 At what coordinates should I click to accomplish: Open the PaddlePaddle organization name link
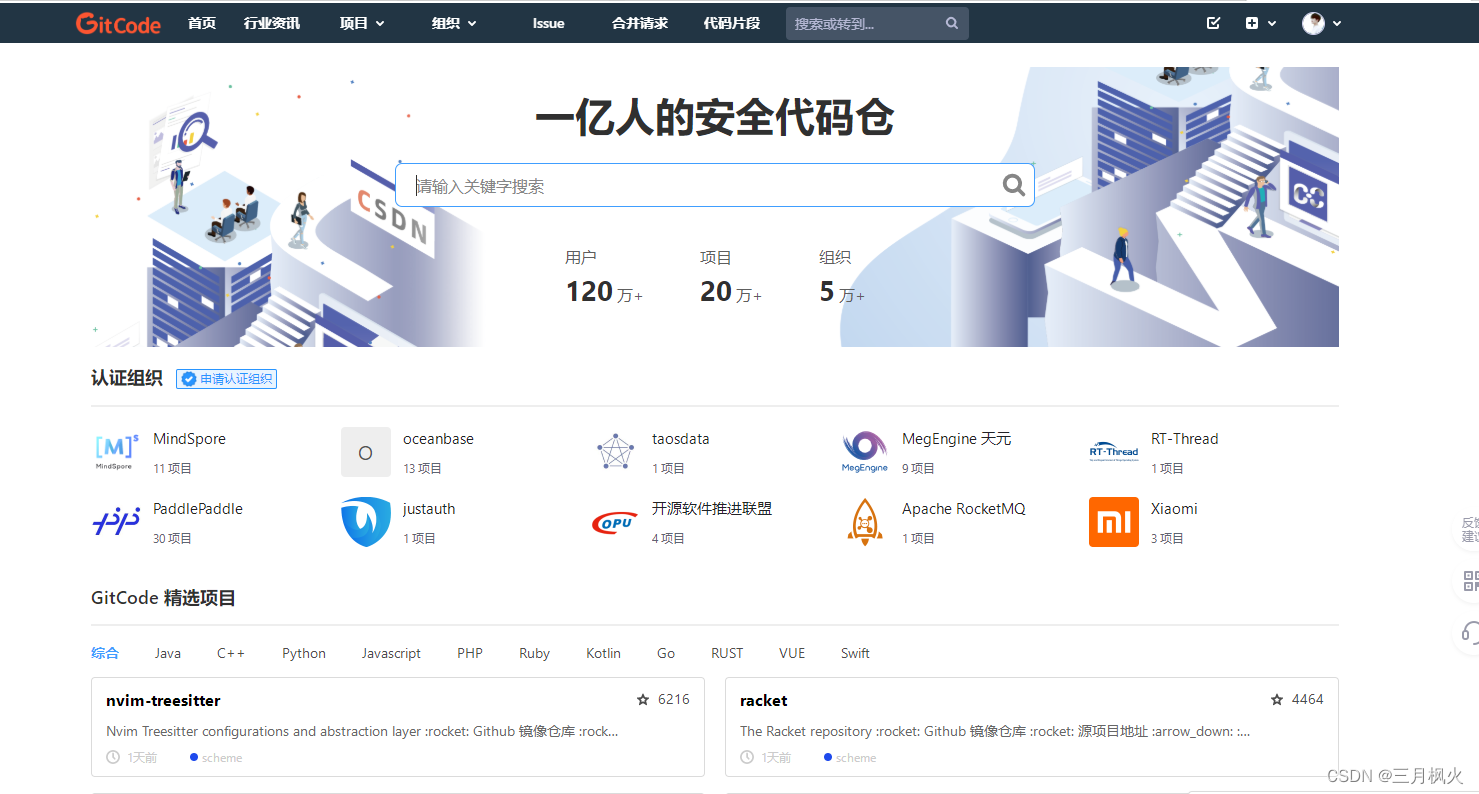[x=198, y=509]
